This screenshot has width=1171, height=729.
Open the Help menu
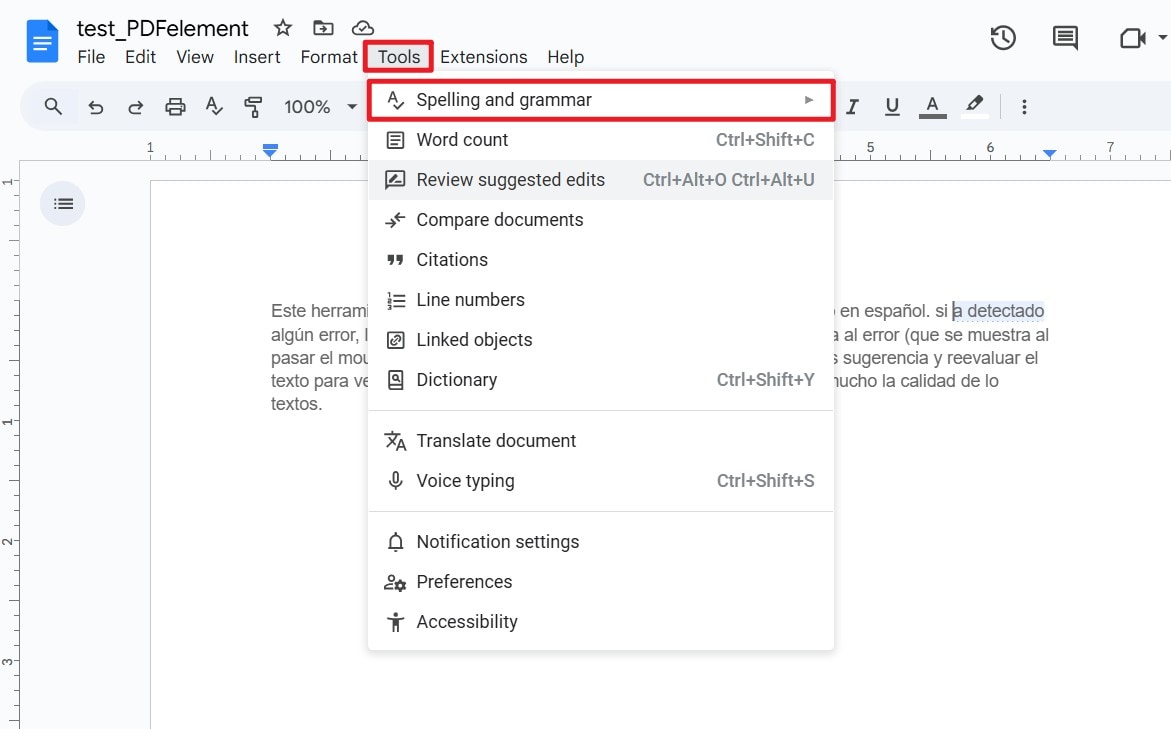click(565, 57)
